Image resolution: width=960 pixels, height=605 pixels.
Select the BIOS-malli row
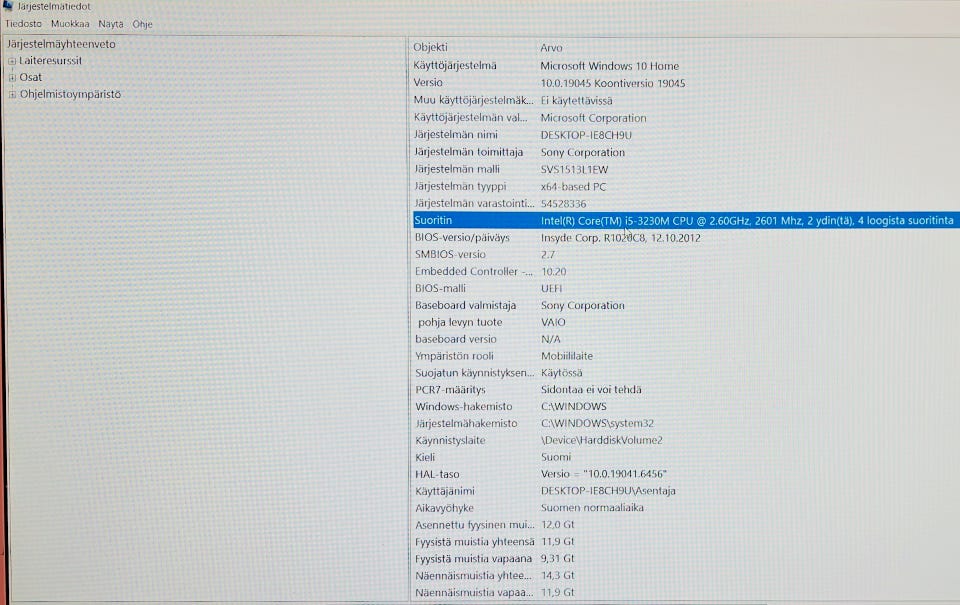tap(440, 288)
